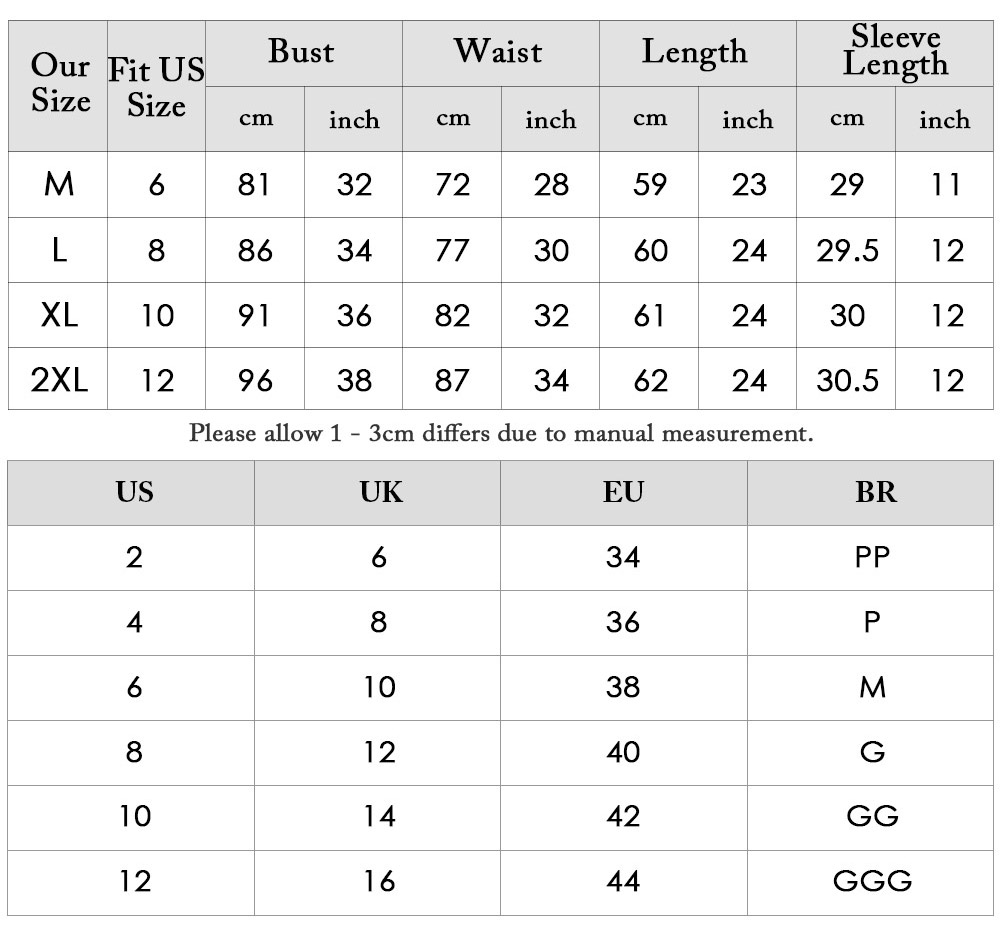Viewport: 1000px width, 934px height.
Task: Select the EU size 40 cell
Action: [x=623, y=752]
